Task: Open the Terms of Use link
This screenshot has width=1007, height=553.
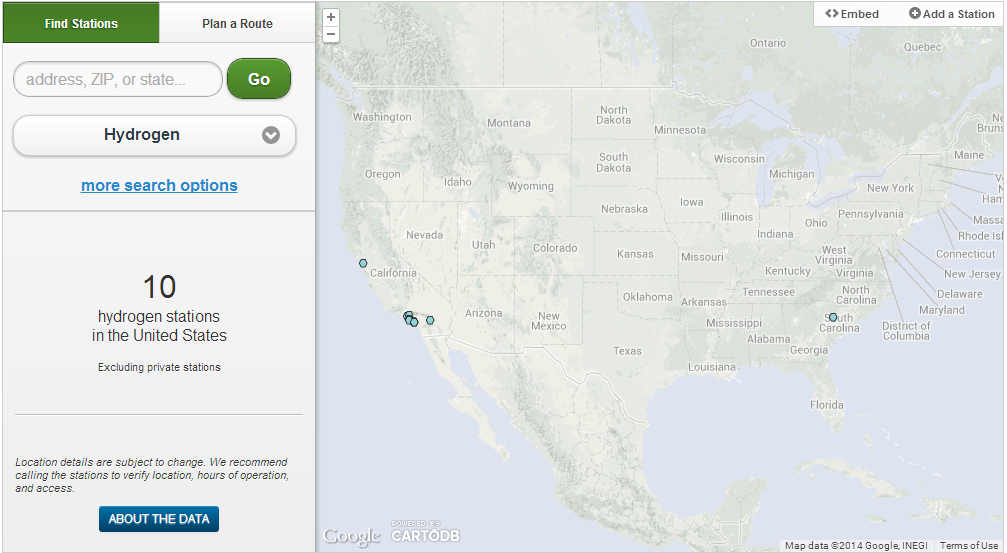Action: (x=968, y=545)
